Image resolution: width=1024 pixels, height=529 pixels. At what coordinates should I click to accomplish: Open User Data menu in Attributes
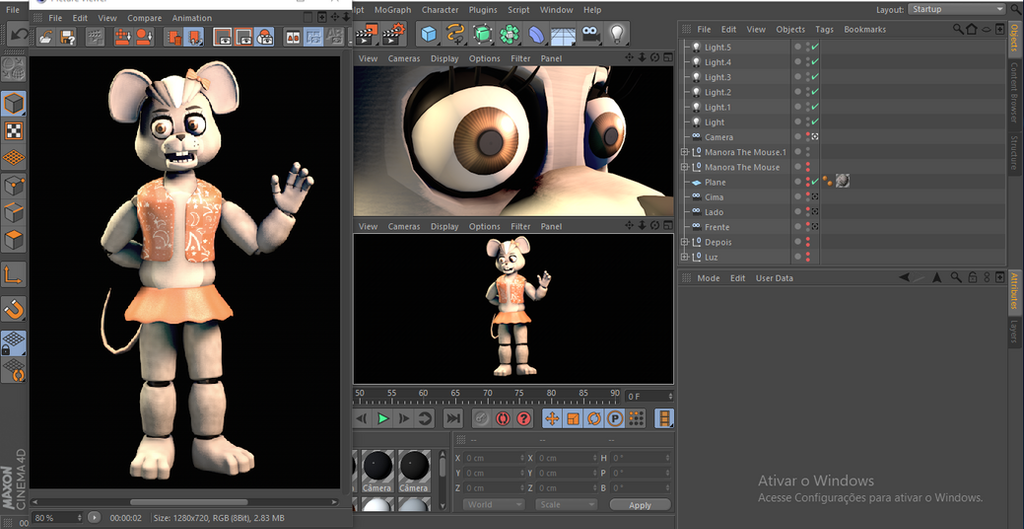click(x=775, y=278)
